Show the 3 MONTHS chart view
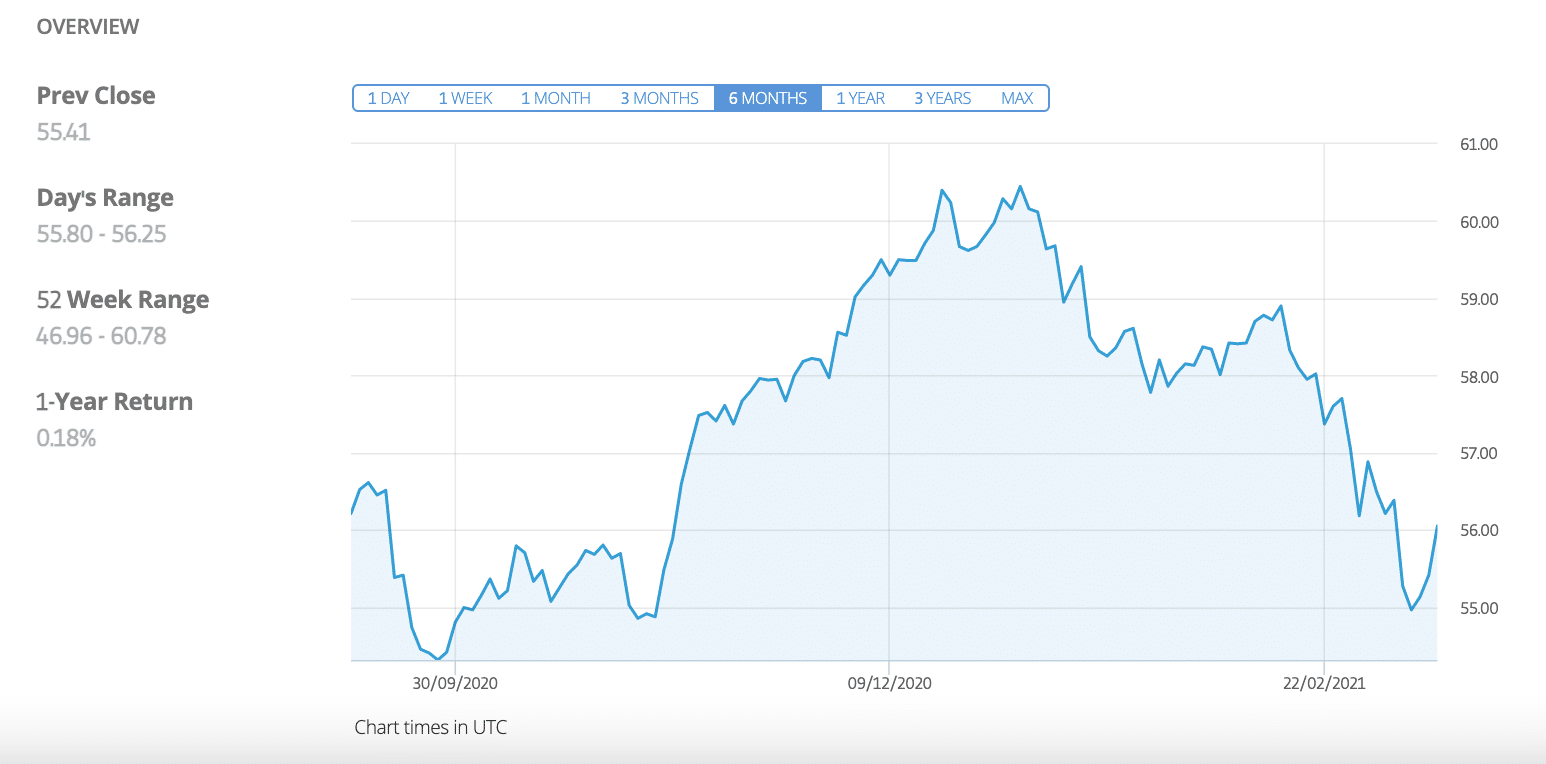The height and width of the screenshot is (764, 1546). 659,98
